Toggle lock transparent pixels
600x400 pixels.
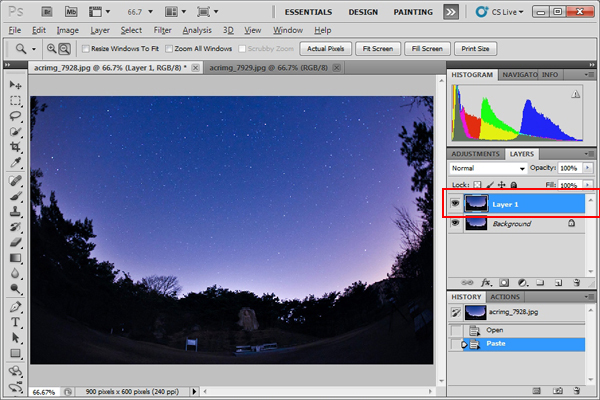pos(477,185)
